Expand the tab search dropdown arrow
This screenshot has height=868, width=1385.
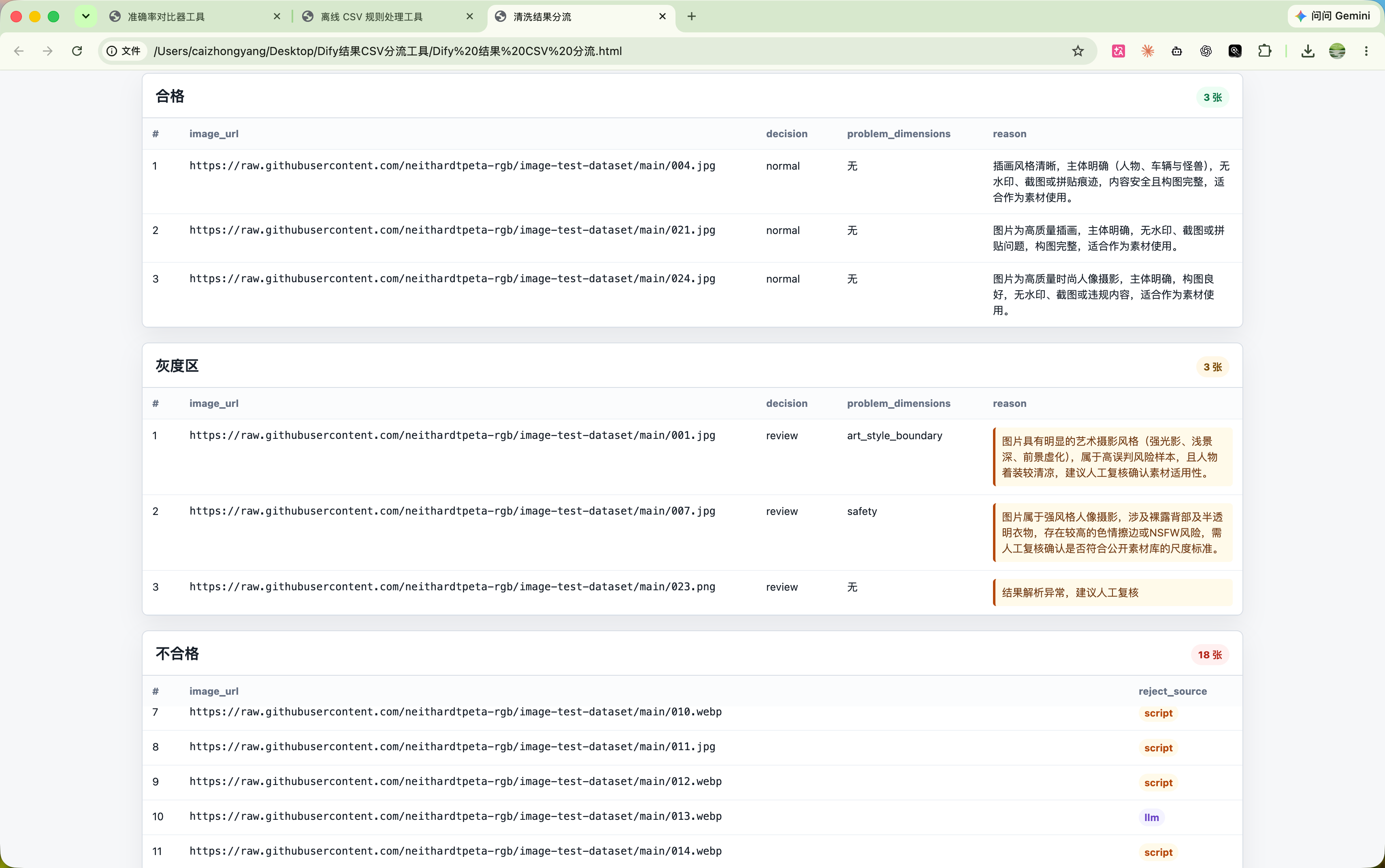click(x=85, y=16)
